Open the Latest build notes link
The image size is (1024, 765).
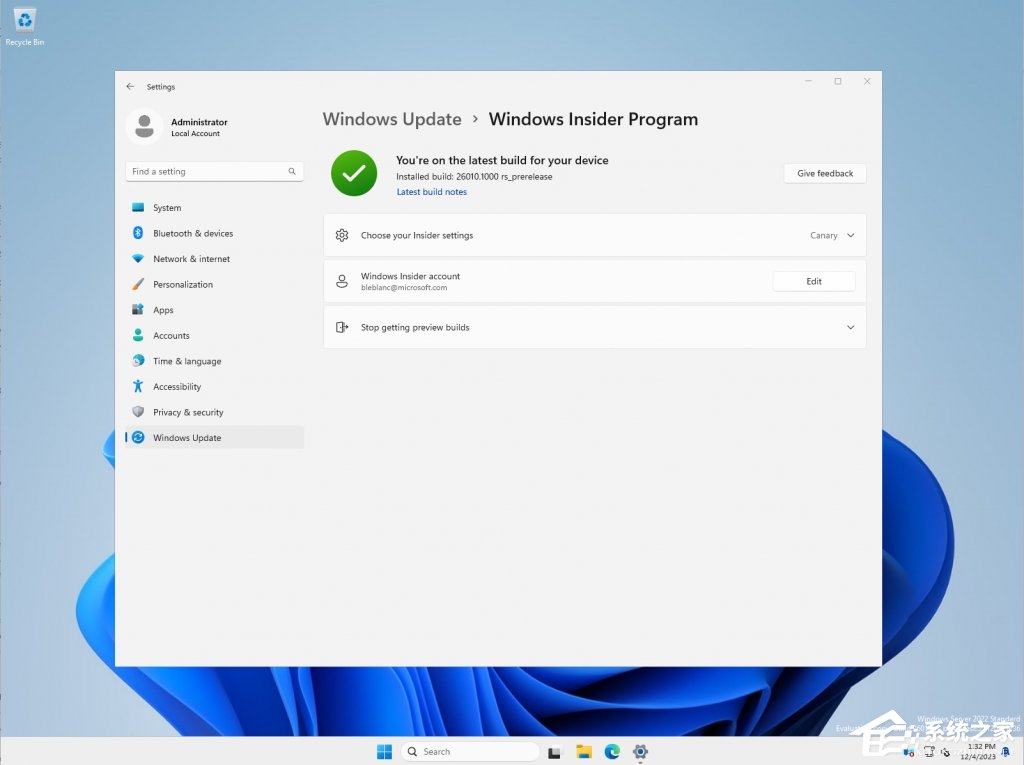[431, 192]
